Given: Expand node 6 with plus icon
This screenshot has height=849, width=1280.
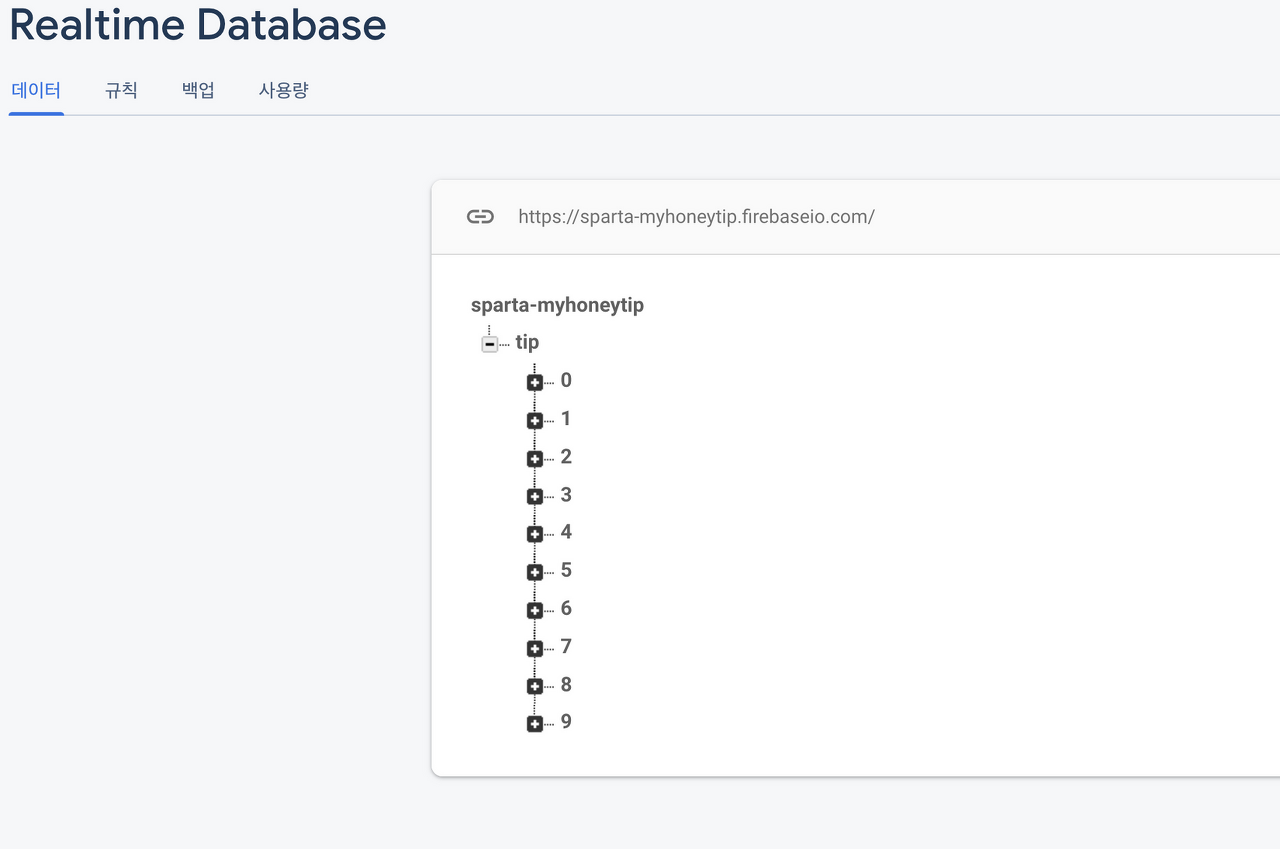Looking at the screenshot, I should 535,610.
